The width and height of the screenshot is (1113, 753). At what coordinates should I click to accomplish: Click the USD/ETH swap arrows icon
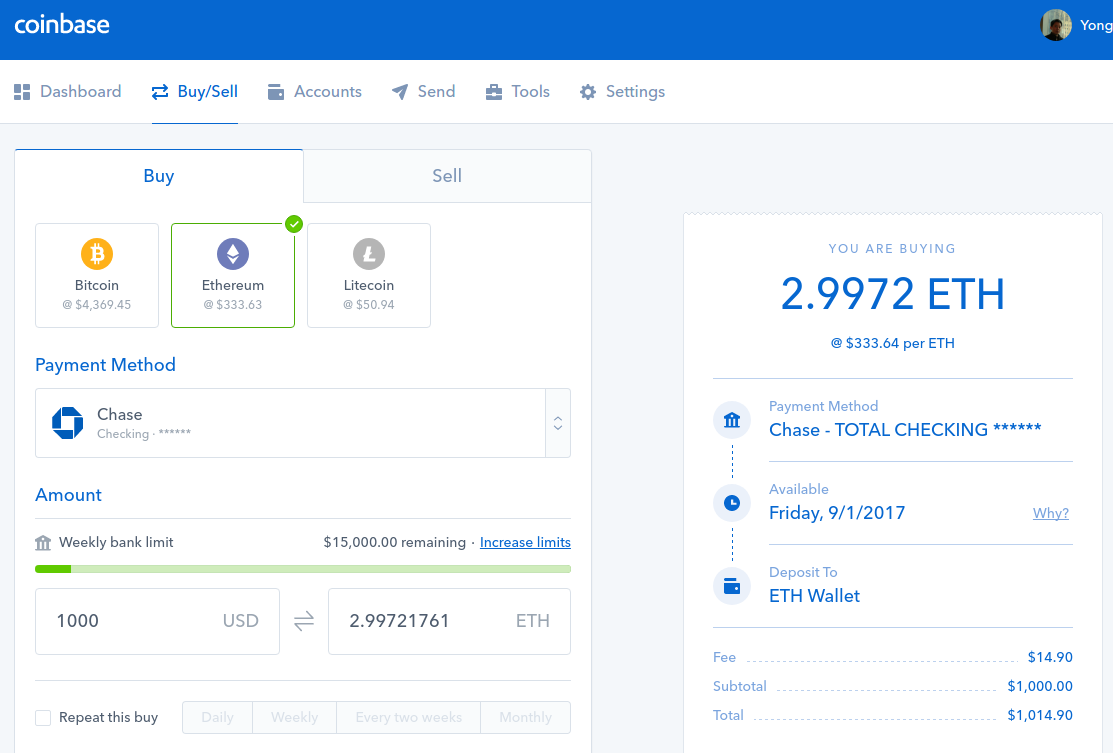(304, 622)
